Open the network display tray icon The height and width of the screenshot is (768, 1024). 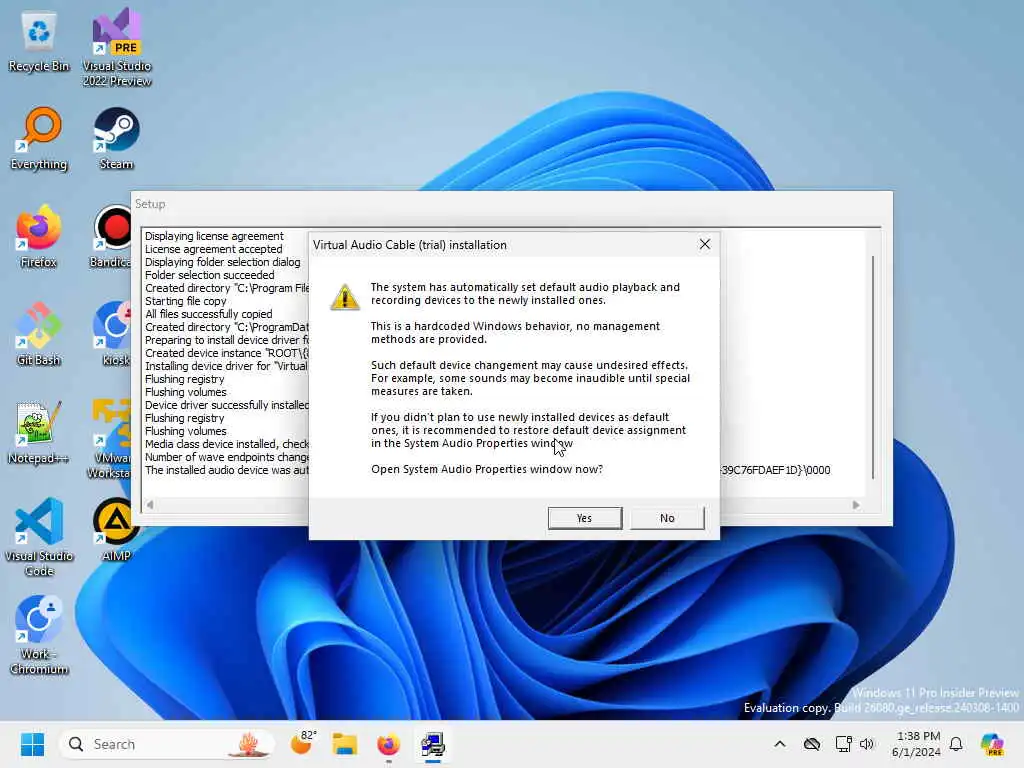pos(843,744)
